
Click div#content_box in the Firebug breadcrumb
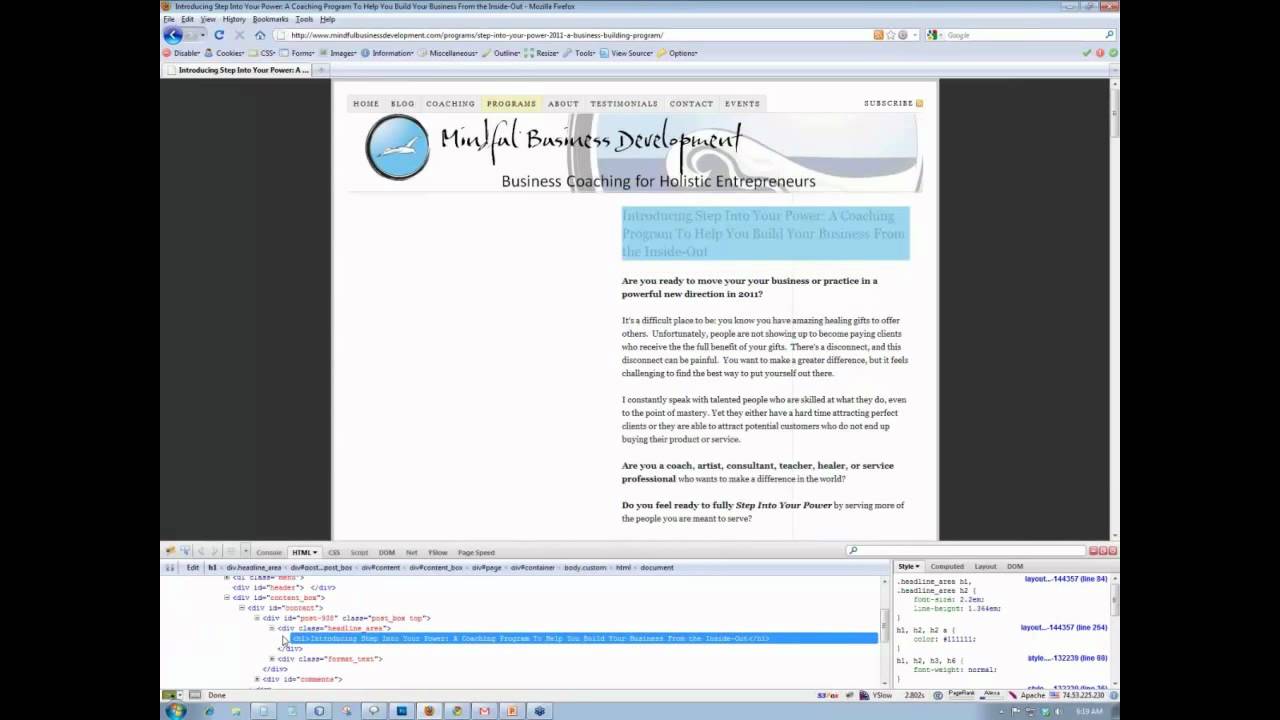tap(436, 567)
